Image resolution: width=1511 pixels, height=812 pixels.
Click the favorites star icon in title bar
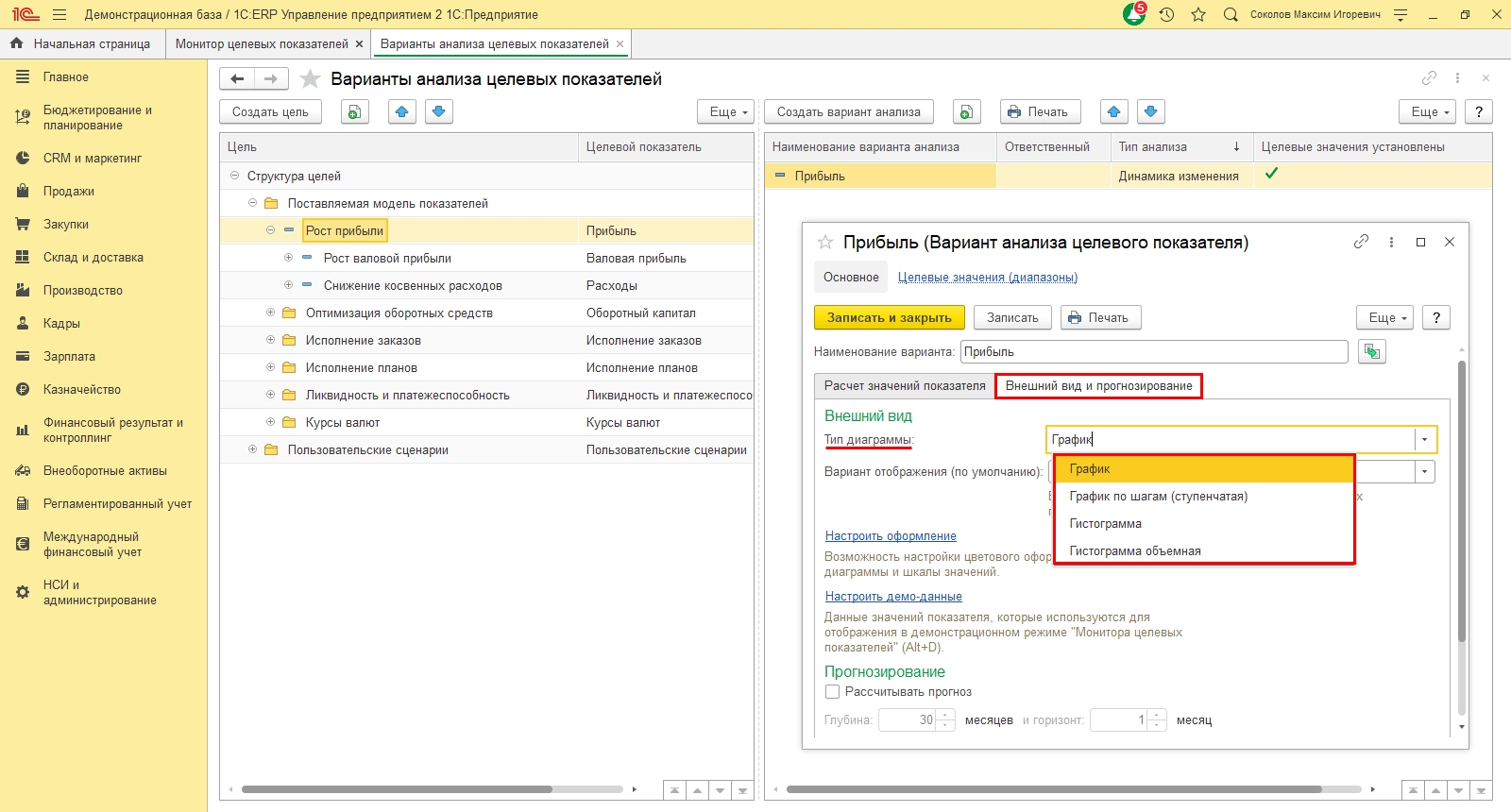pyautogui.click(x=1198, y=14)
